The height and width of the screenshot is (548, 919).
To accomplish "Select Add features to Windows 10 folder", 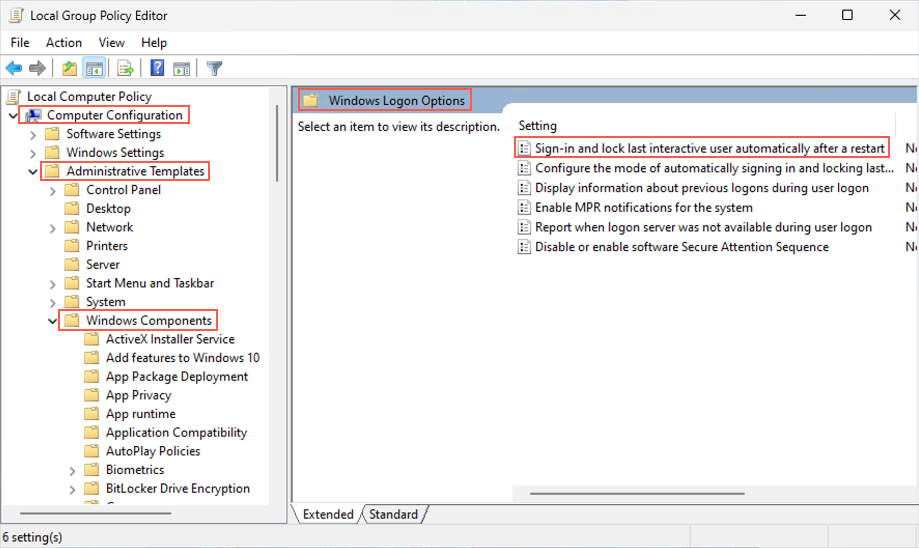I will point(182,358).
